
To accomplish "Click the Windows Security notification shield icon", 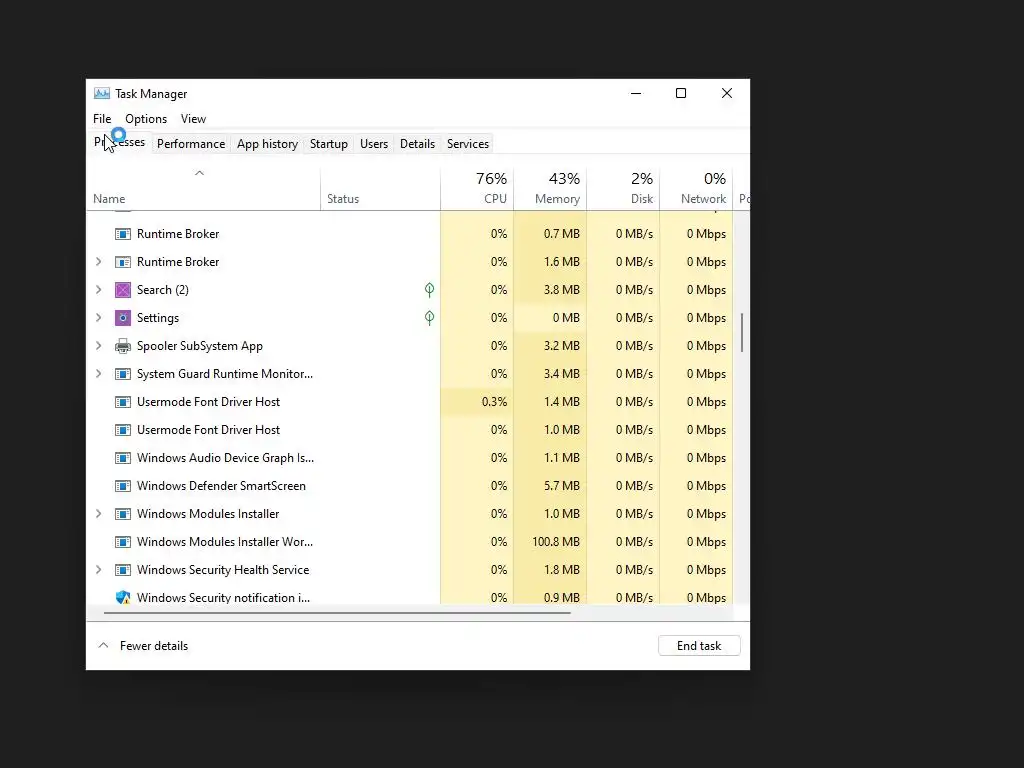I will coord(123,598).
